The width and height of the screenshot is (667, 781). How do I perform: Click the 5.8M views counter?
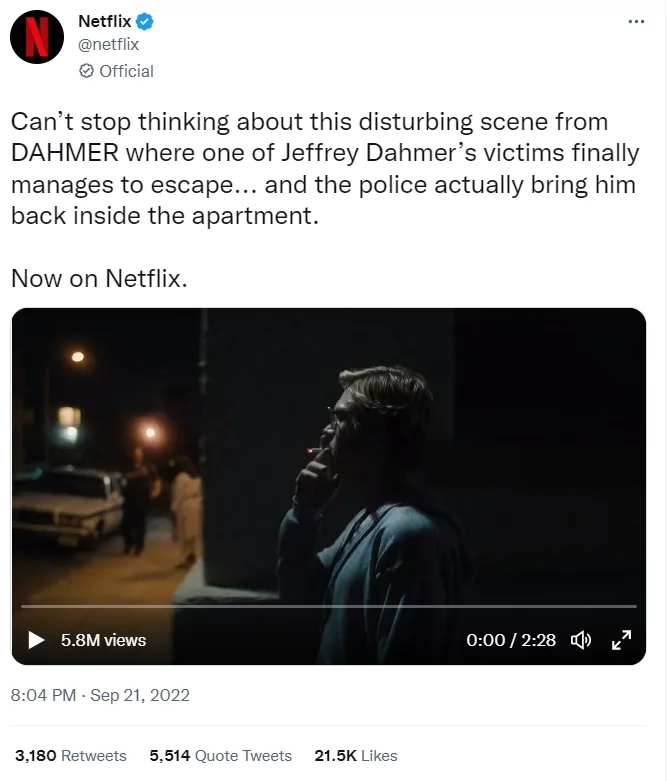coord(103,640)
